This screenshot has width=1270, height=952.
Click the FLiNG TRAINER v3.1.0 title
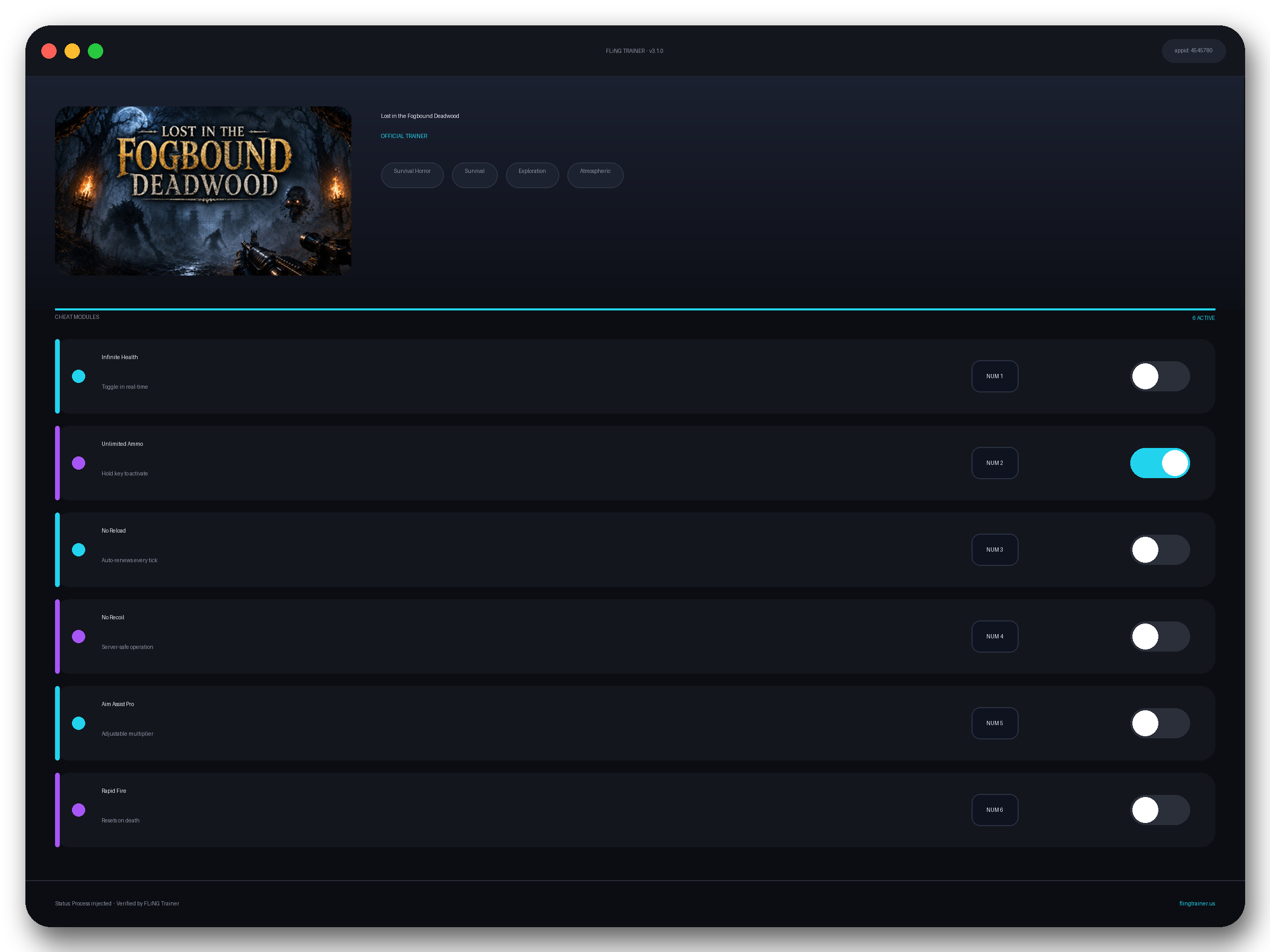point(634,51)
